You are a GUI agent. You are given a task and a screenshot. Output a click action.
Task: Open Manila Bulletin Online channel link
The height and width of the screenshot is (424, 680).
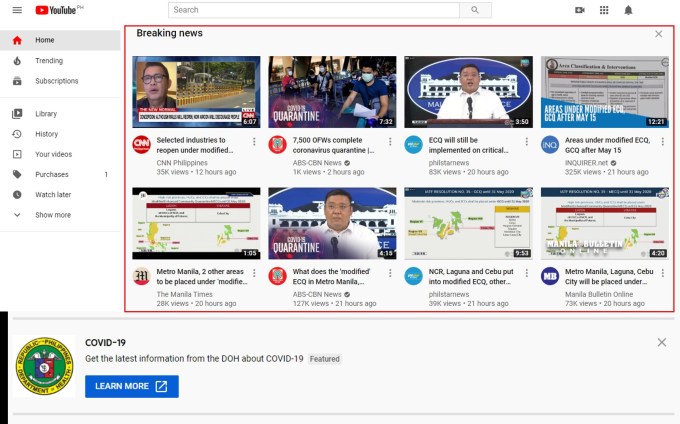(x=599, y=294)
